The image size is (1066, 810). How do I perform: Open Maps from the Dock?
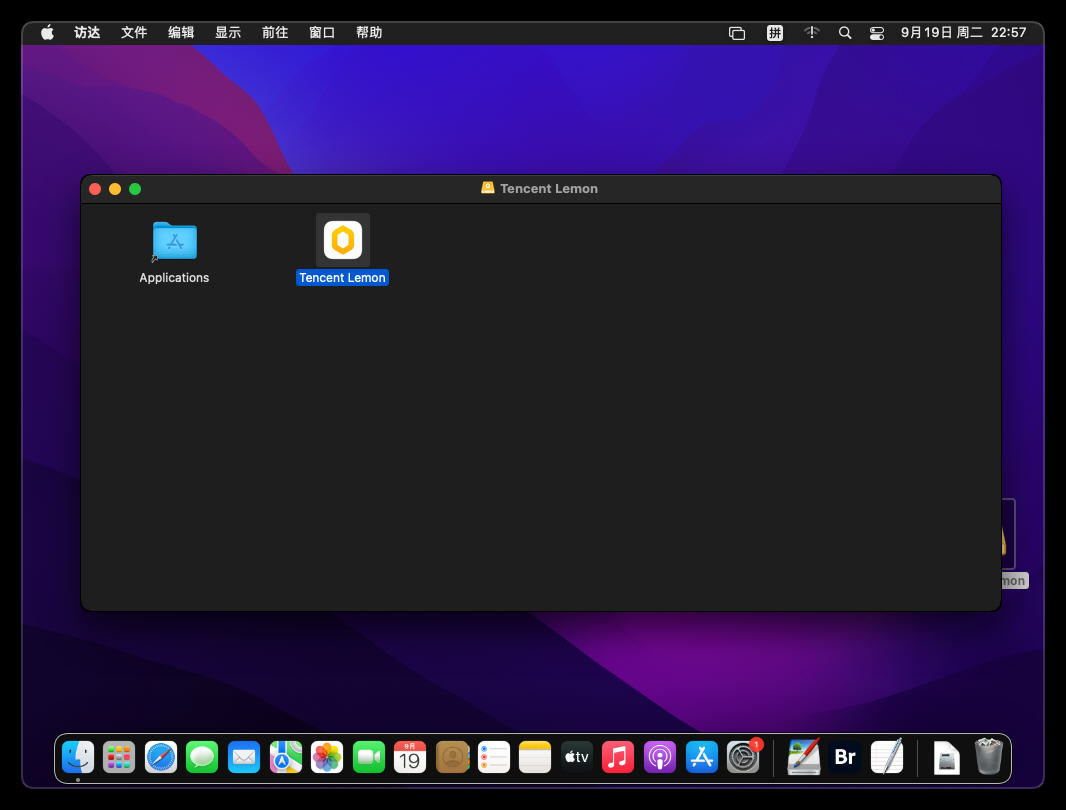(x=286, y=757)
